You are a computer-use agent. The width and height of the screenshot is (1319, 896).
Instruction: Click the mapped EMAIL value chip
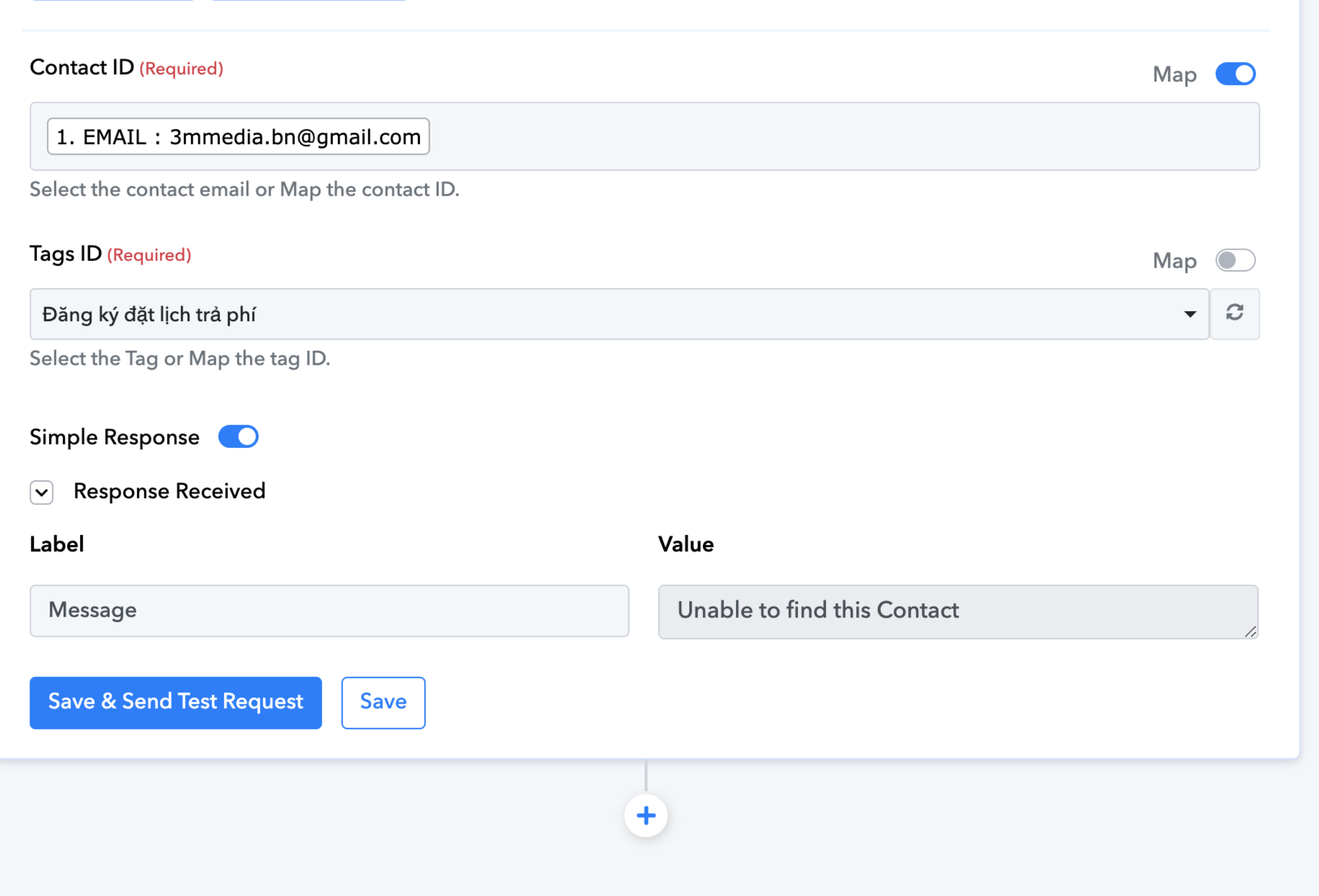pos(239,136)
